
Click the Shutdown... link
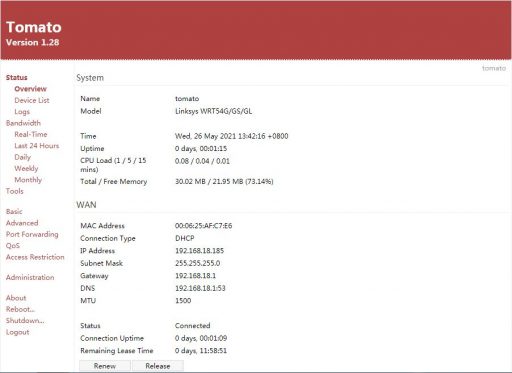[x=25, y=320]
